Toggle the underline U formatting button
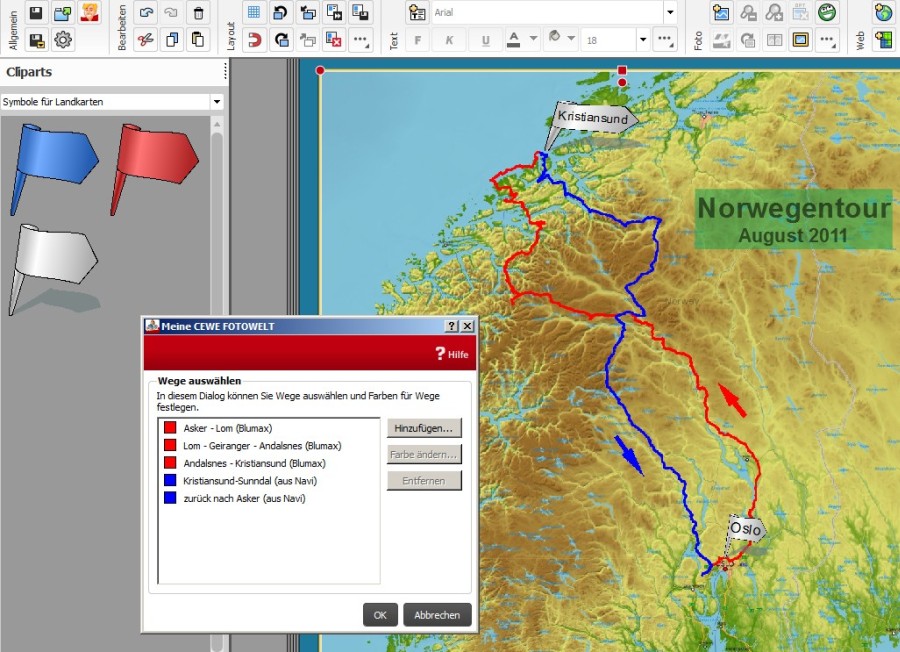The width and height of the screenshot is (900, 652). pyautogui.click(x=486, y=40)
